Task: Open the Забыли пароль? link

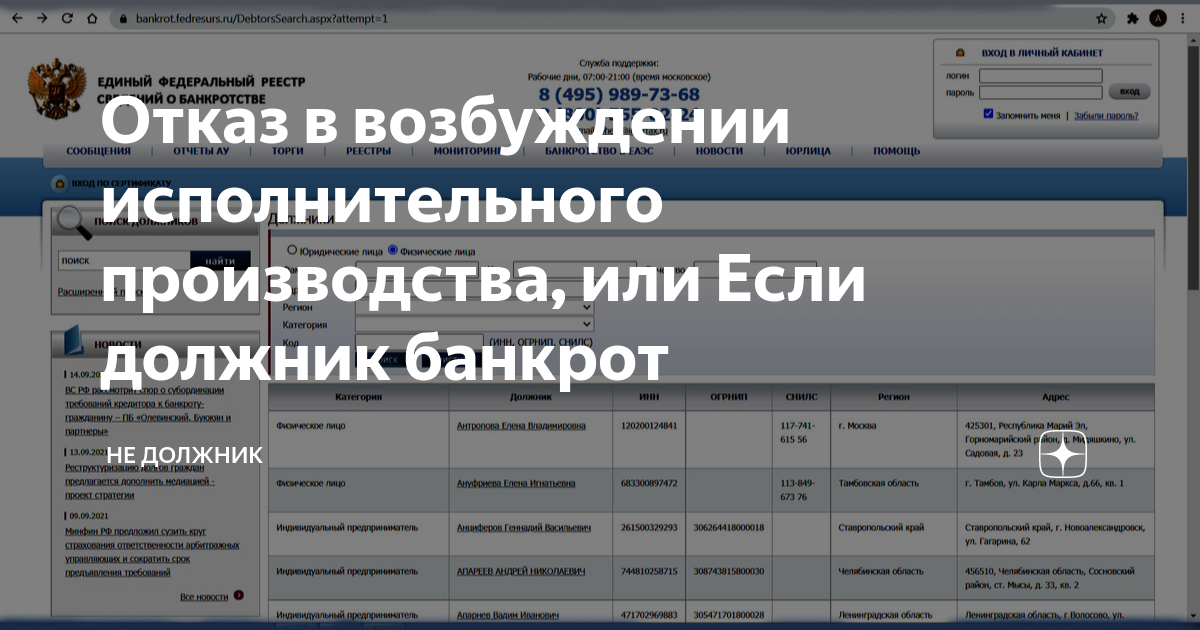Action: [1105, 115]
